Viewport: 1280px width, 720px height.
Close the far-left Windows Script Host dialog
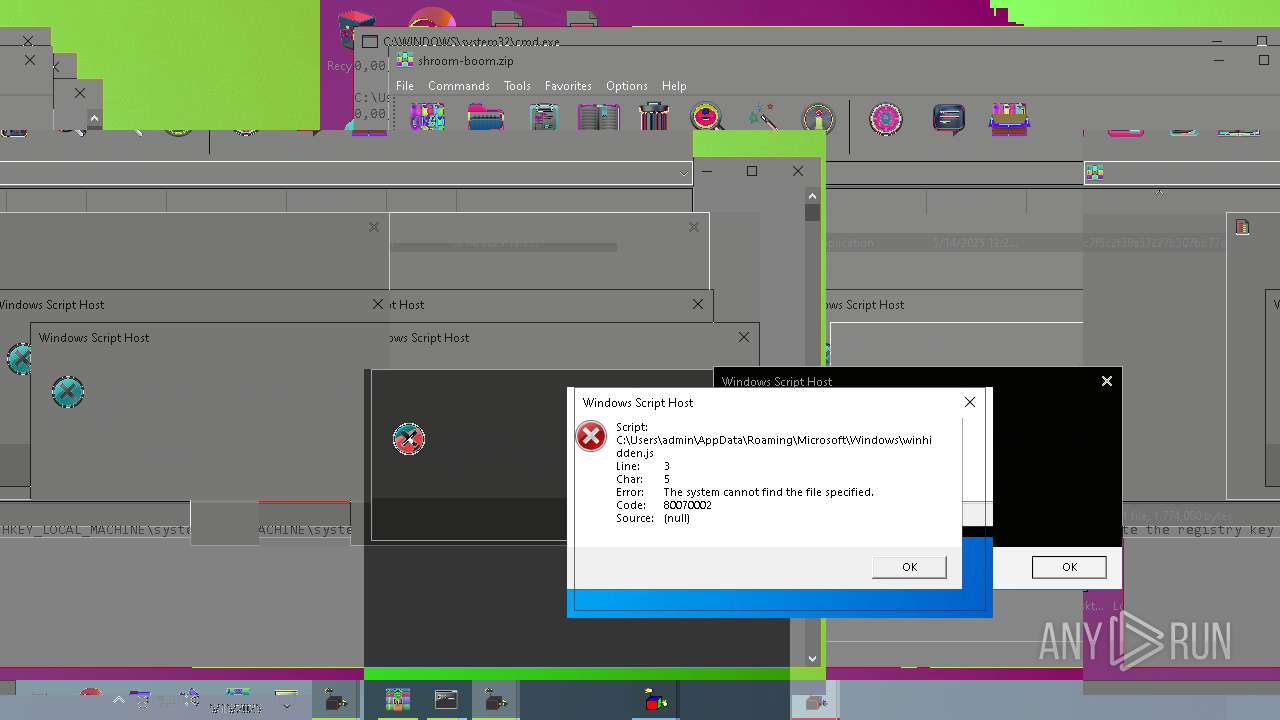[x=378, y=304]
